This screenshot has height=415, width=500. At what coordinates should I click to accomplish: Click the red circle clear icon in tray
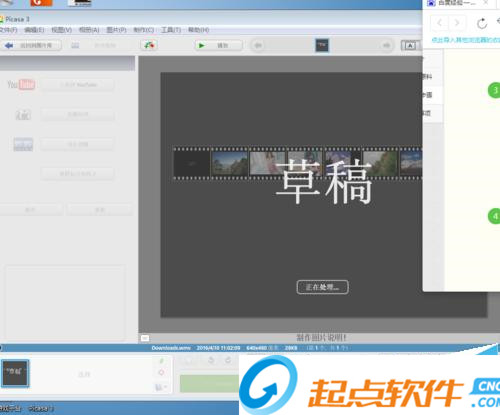tap(161, 372)
